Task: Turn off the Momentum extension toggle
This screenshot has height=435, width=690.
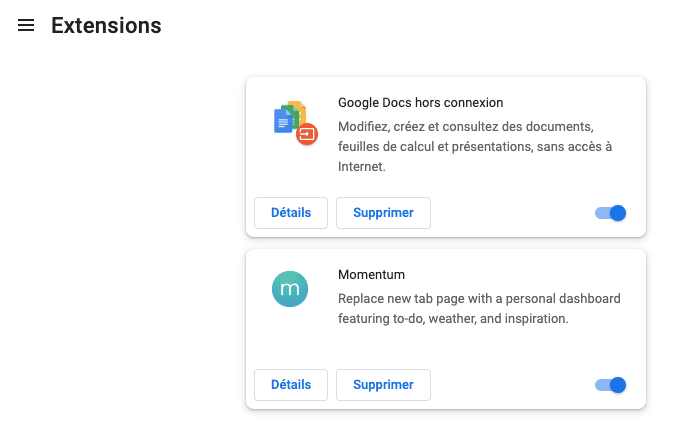Action: tap(611, 385)
